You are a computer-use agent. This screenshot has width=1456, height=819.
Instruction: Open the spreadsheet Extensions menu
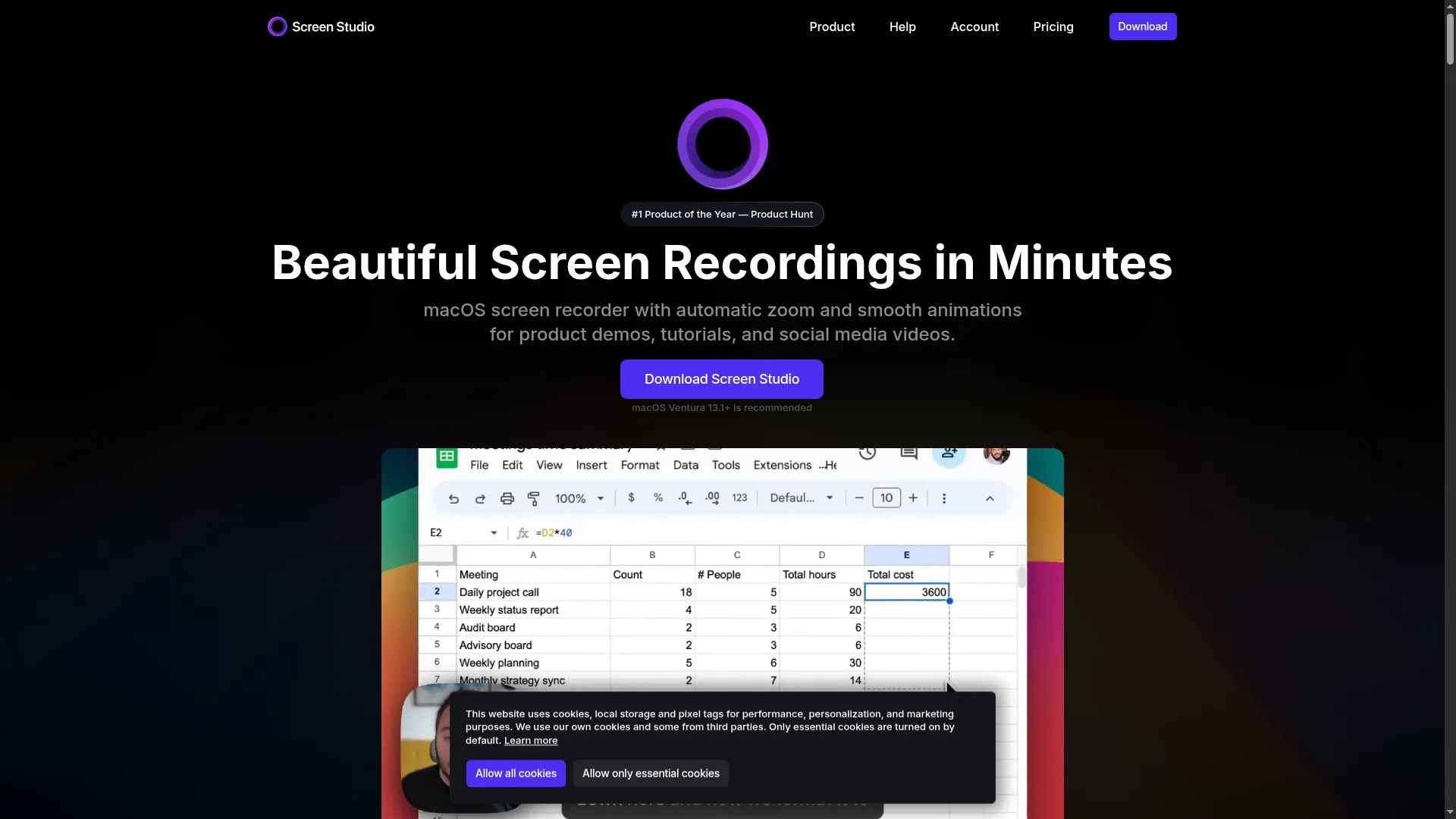783,465
